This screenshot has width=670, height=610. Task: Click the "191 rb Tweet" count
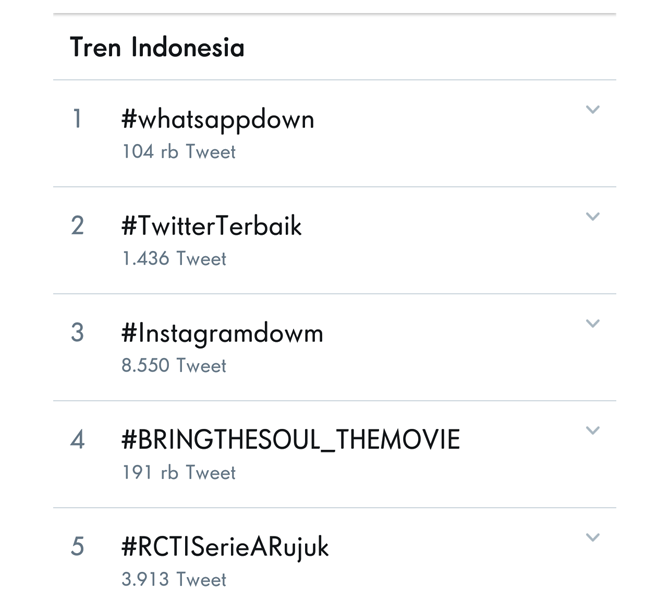click(x=178, y=473)
